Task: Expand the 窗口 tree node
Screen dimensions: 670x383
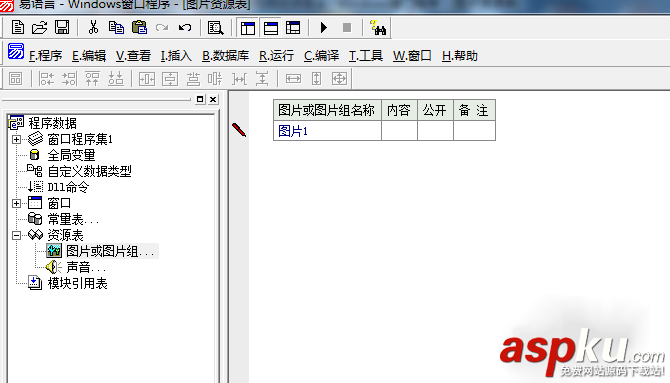Action: pyautogui.click(x=16, y=203)
